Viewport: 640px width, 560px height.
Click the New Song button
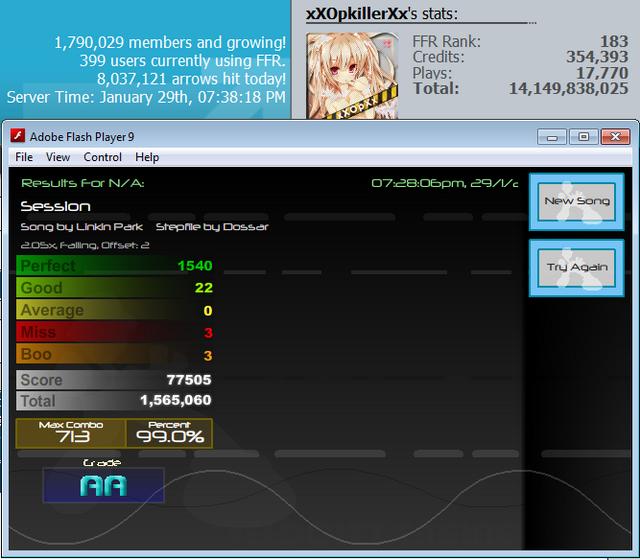point(577,202)
